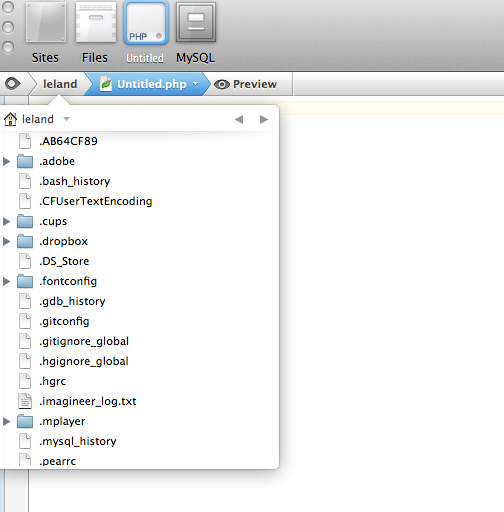Expand the .mplayer folder
Viewport: 504px width, 512px height.
click(x=6, y=421)
